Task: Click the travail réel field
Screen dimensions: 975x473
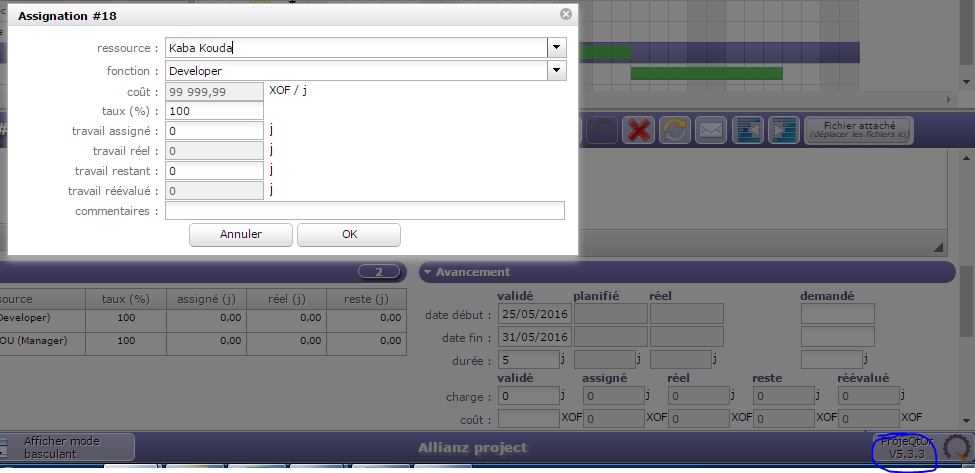Action: 215,151
